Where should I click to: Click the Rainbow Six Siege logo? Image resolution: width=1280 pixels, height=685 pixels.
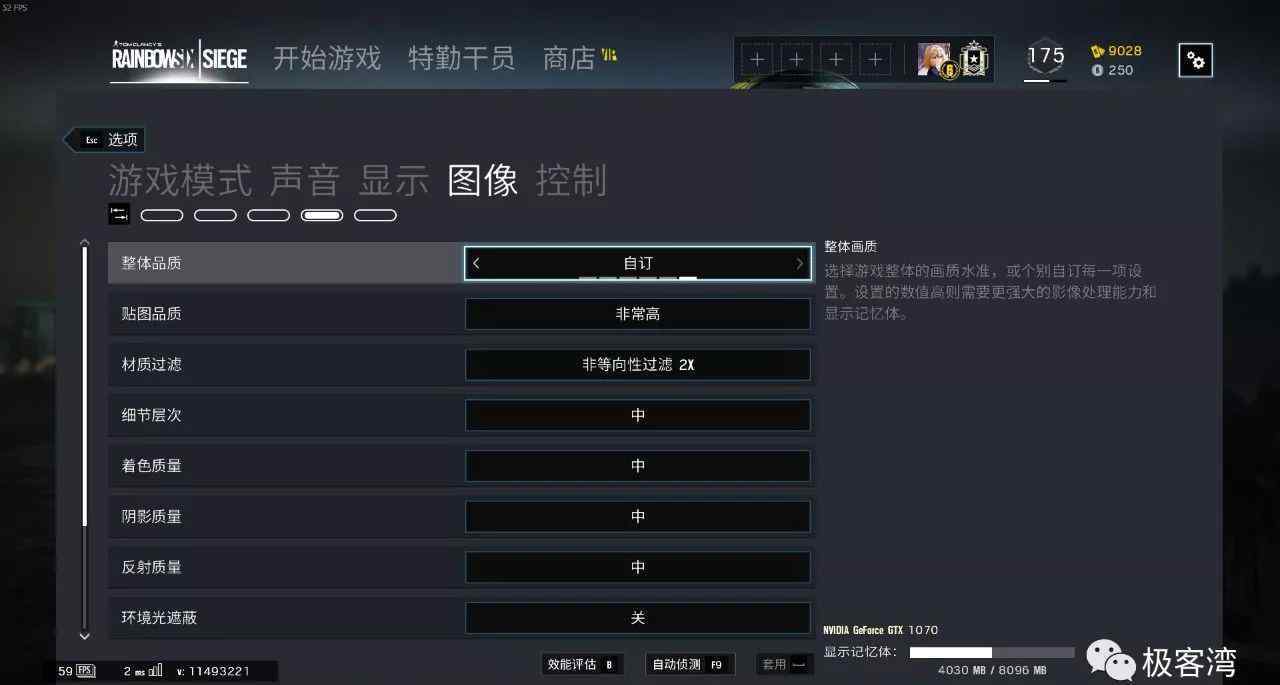tap(179, 58)
